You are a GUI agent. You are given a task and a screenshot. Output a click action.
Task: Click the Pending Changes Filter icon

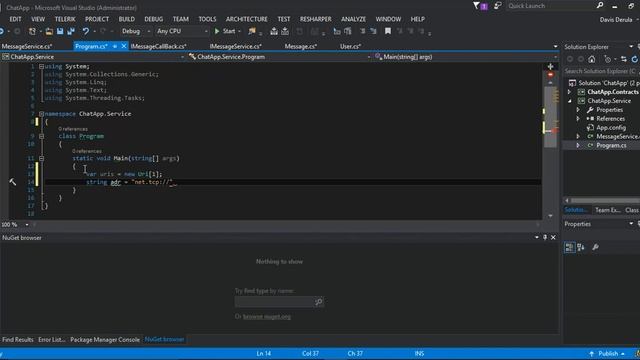coord(608,60)
